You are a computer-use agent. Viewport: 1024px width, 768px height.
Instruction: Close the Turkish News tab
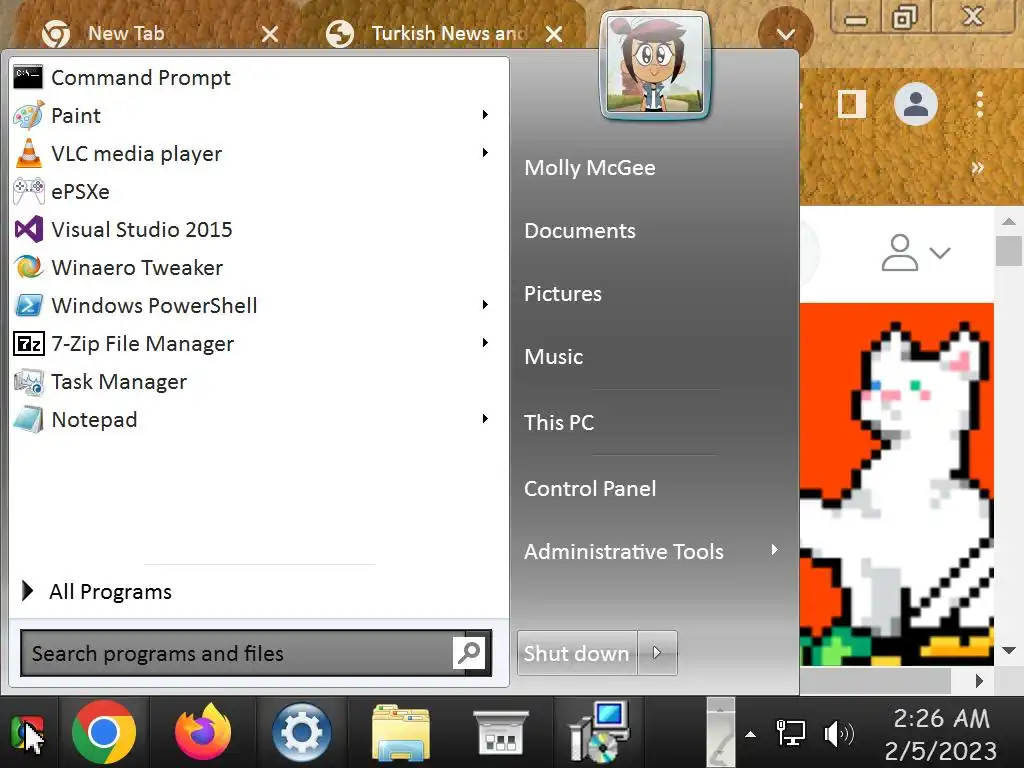pos(554,34)
